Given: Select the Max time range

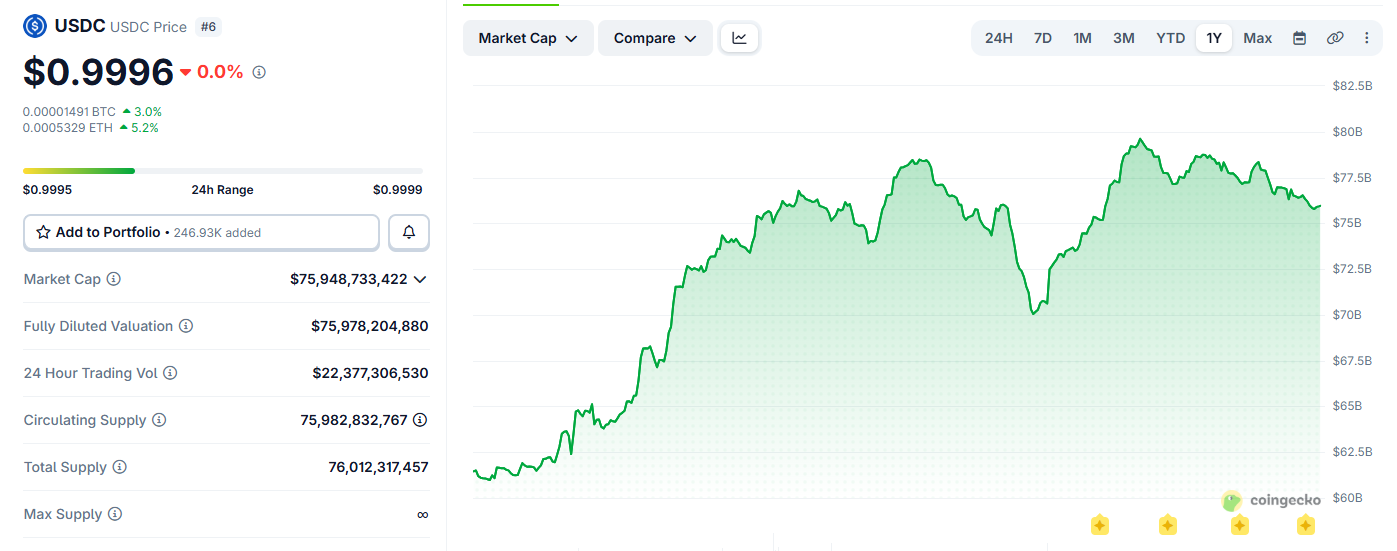Looking at the screenshot, I should pyautogui.click(x=1257, y=38).
